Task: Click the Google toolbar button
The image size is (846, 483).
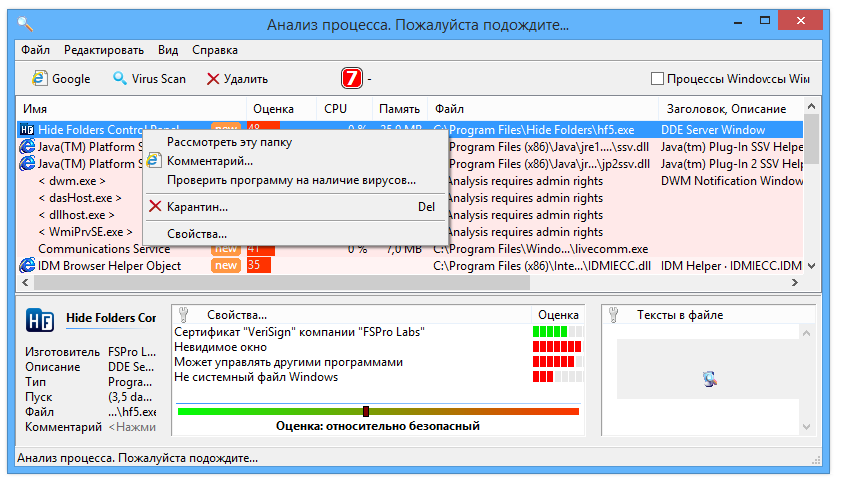Action: tap(61, 79)
